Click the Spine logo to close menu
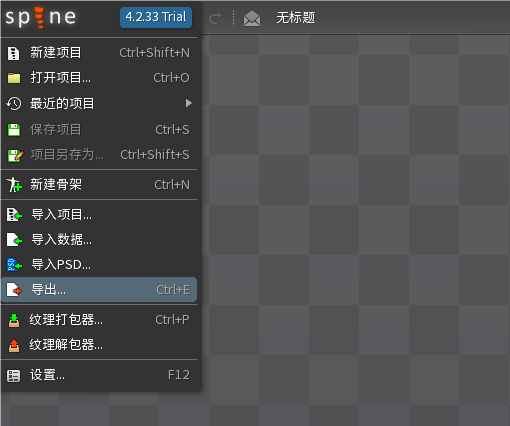This screenshot has height=426, width=510. coord(41,17)
